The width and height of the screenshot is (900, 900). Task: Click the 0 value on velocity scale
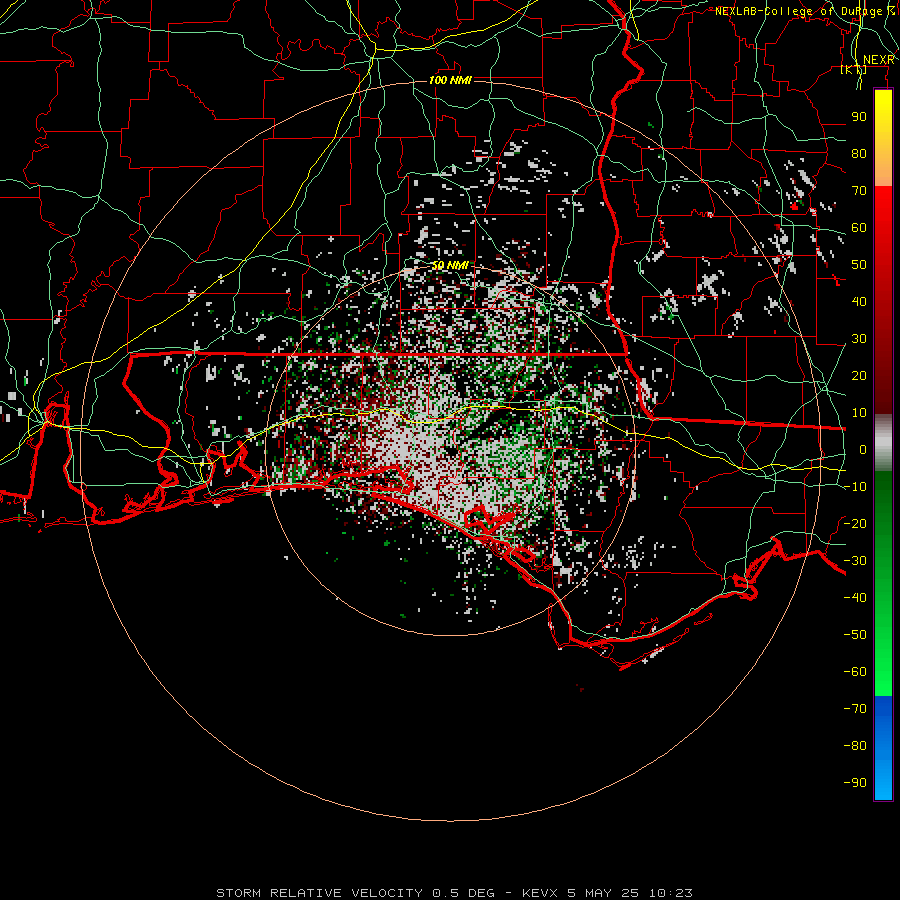tap(863, 449)
